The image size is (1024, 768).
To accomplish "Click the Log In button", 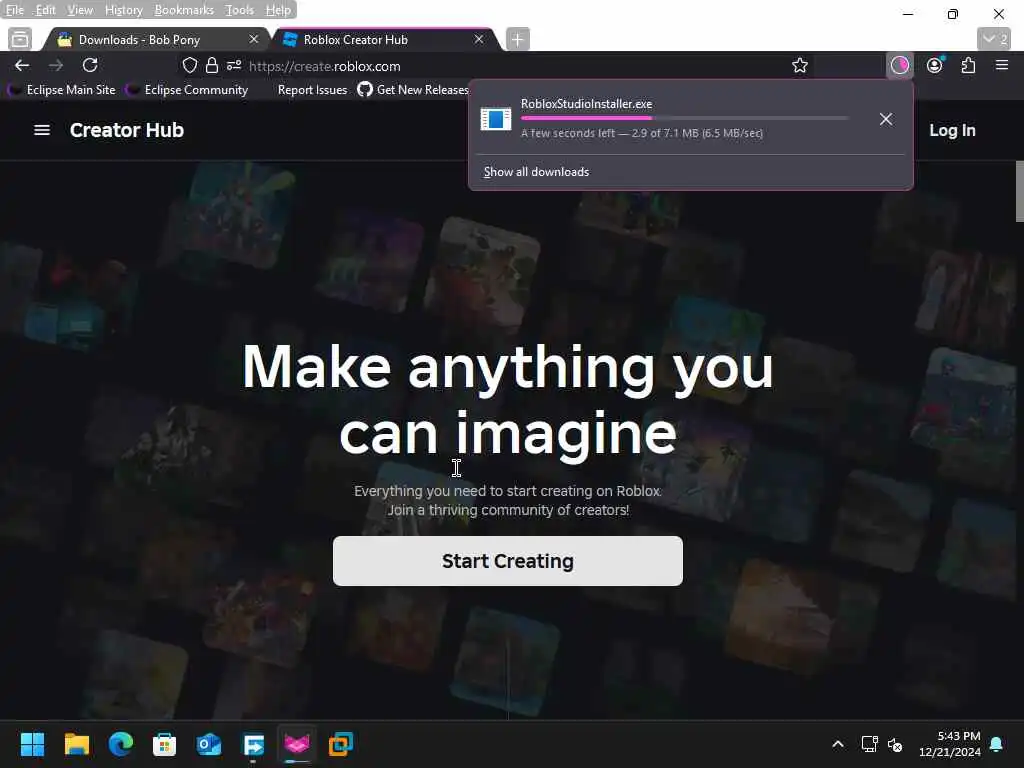I will pos(952,130).
